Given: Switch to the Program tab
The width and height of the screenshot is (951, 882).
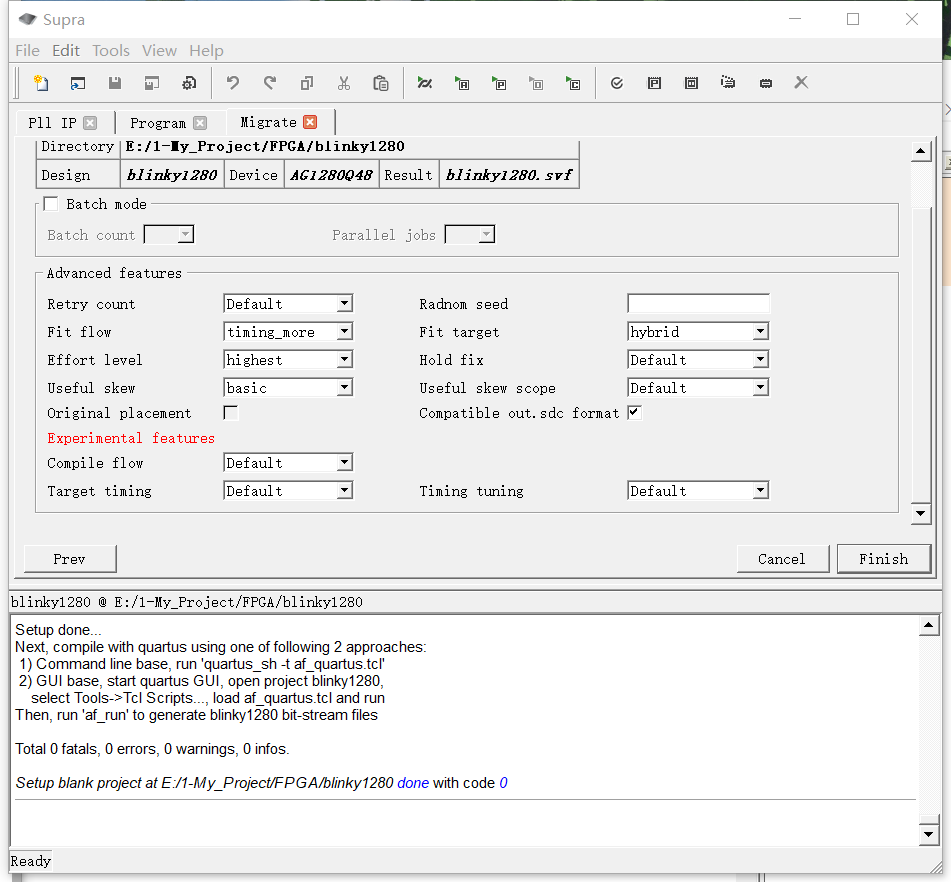Looking at the screenshot, I should 158,123.
